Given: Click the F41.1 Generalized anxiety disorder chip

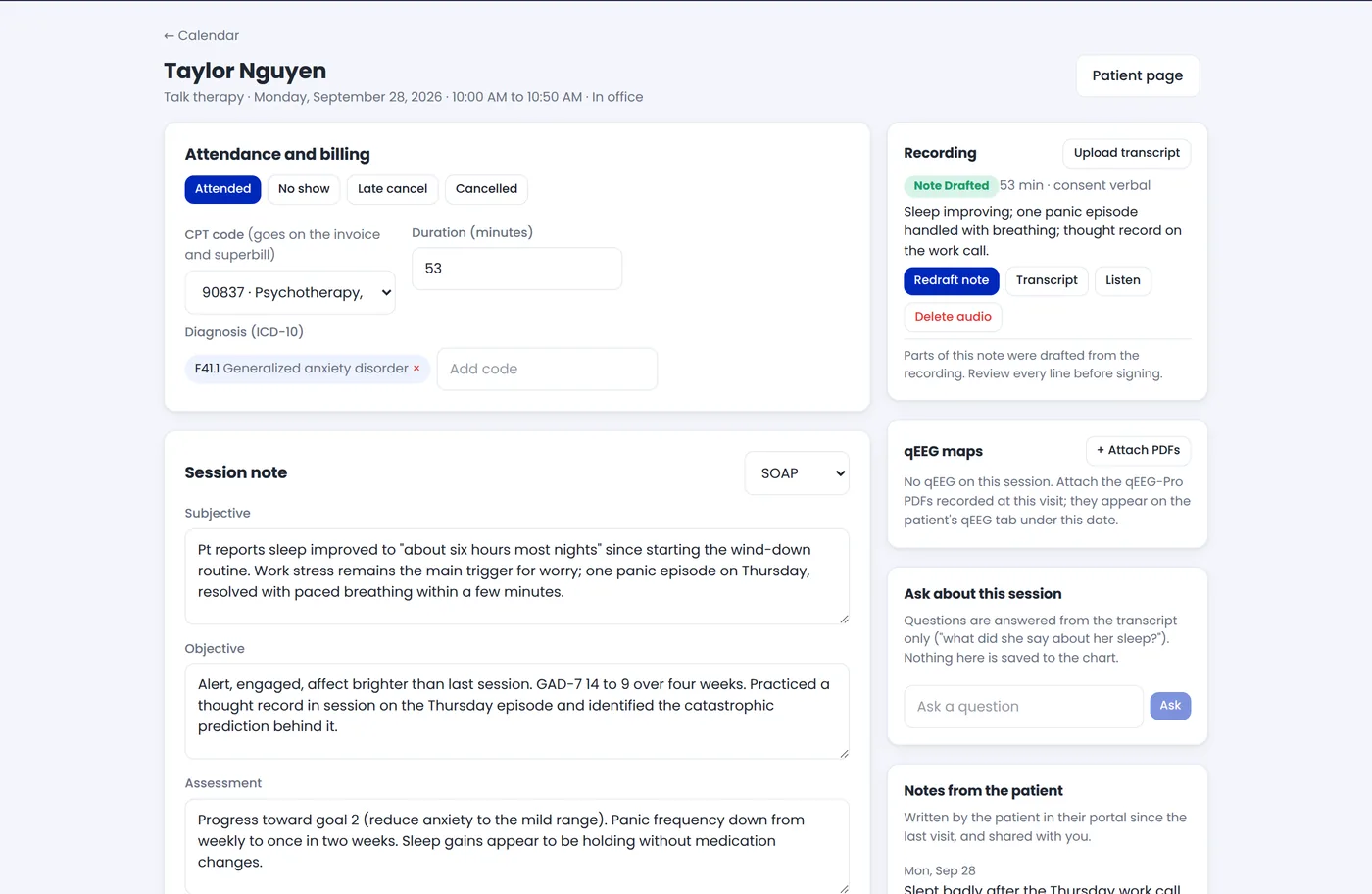Looking at the screenshot, I should [307, 369].
